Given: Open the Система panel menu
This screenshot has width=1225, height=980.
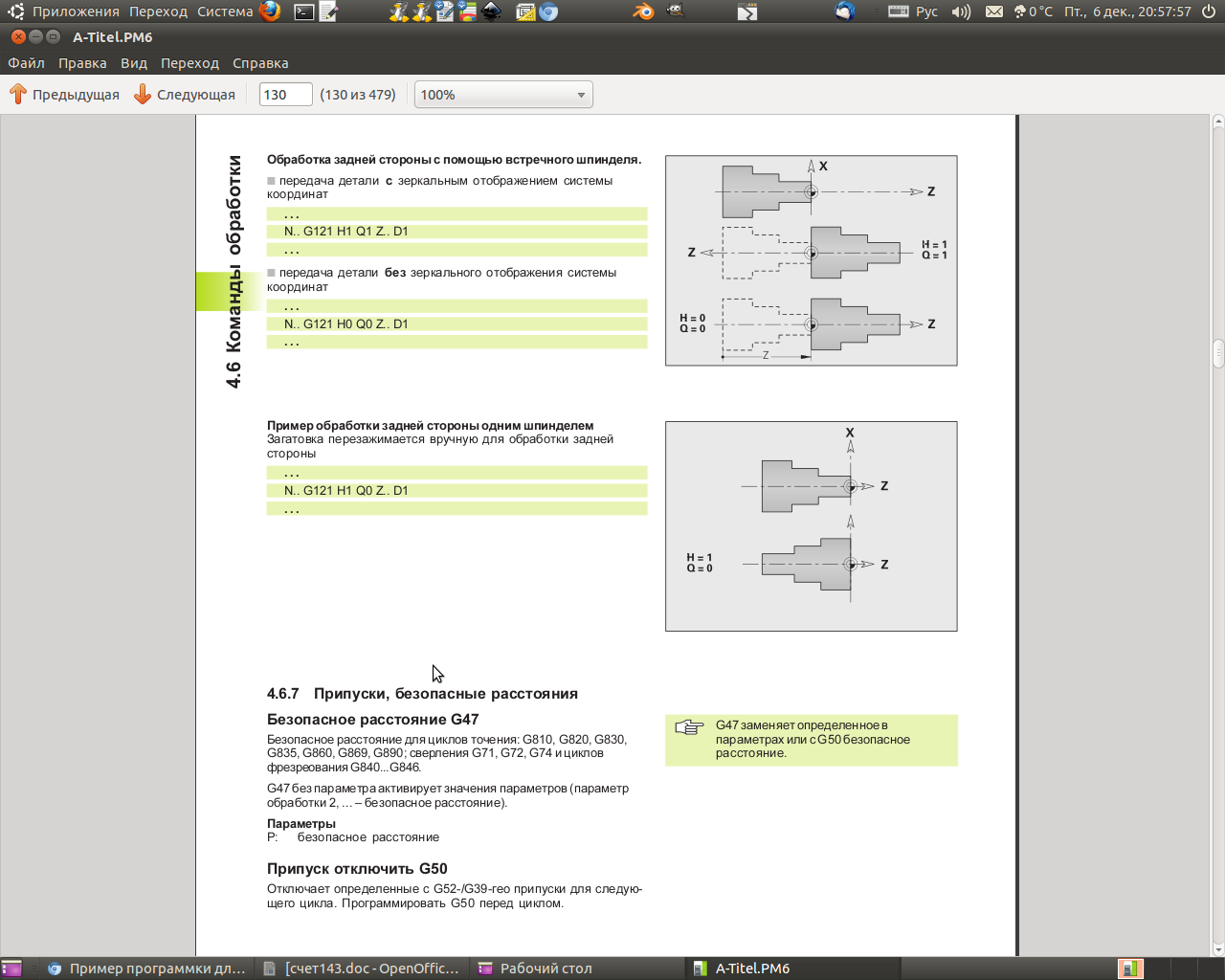Looking at the screenshot, I should pyautogui.click(x=225, y=11).
